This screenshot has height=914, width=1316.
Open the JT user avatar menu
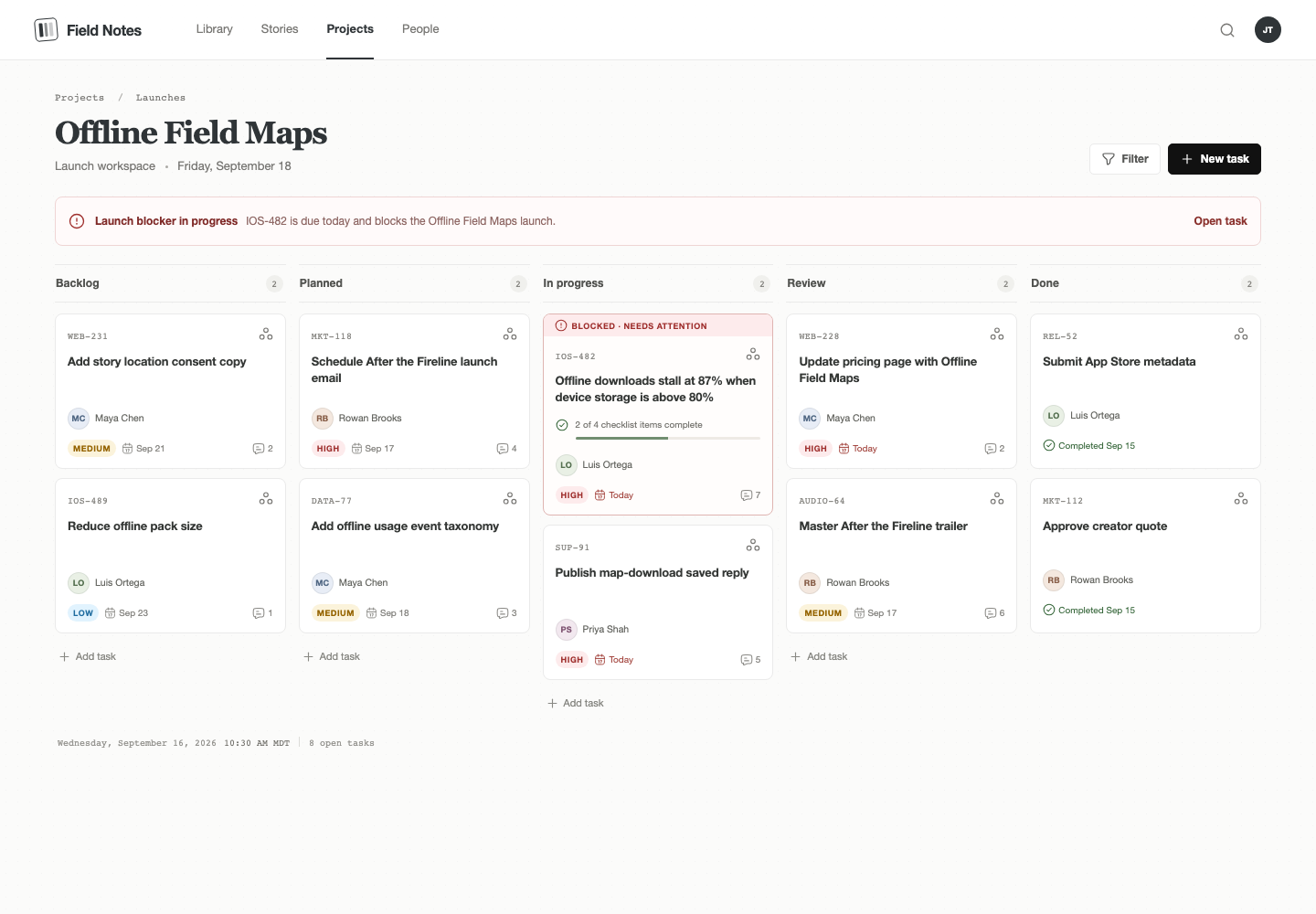point(1268,30)
